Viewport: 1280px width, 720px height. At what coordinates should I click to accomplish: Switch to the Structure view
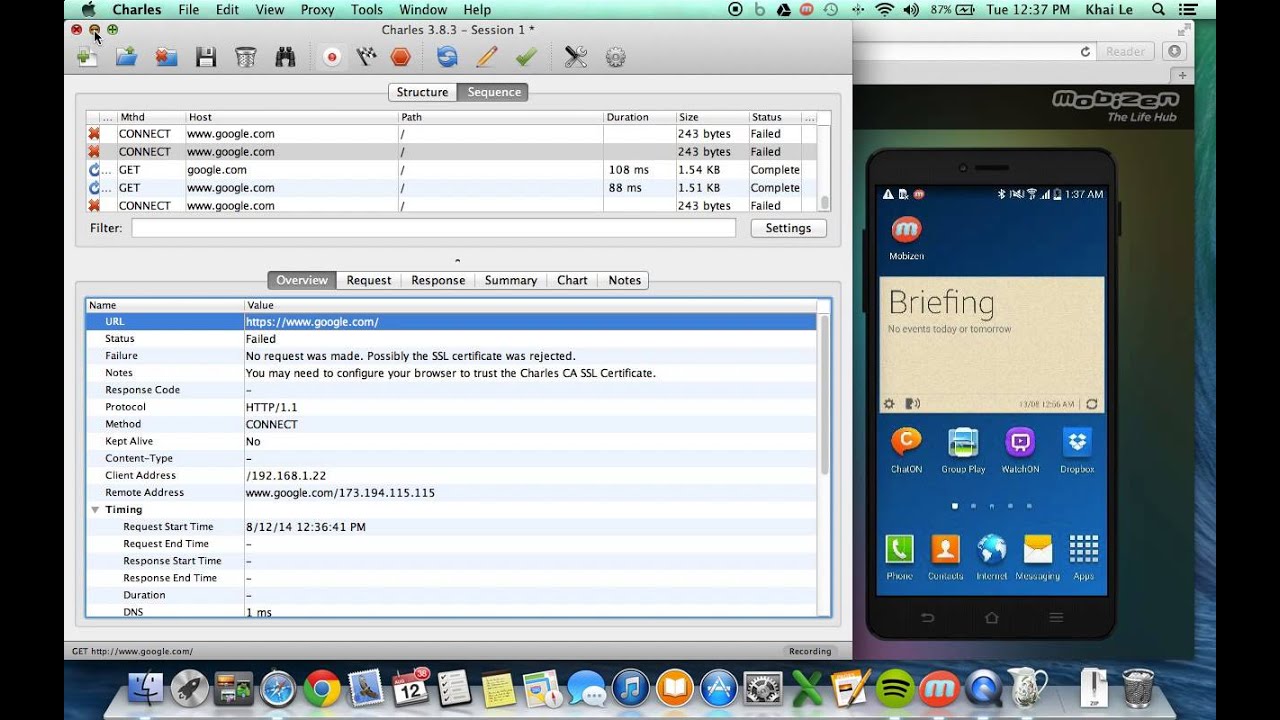pyautogui.click(x=422, y=92)
